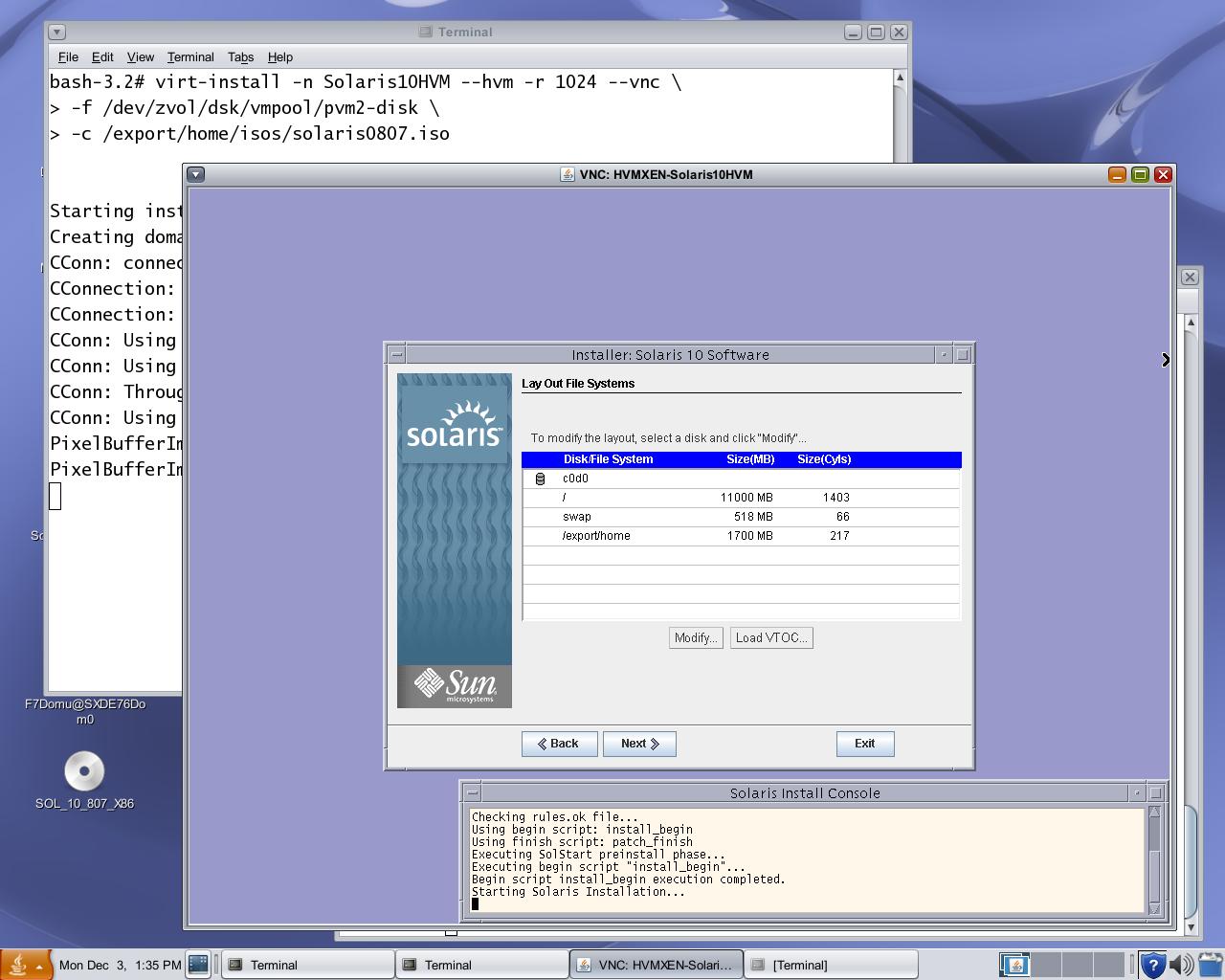Switch to the [Terminal] taskbar button
This screenshot has width=1225, height=980.
[831, 965]
